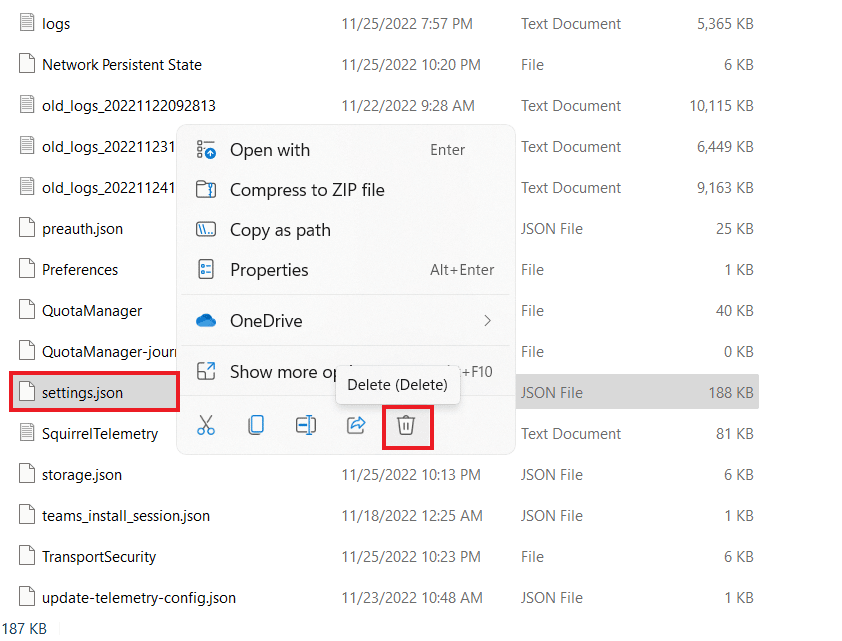Click the Cut scissors icon

pos(206,425)
